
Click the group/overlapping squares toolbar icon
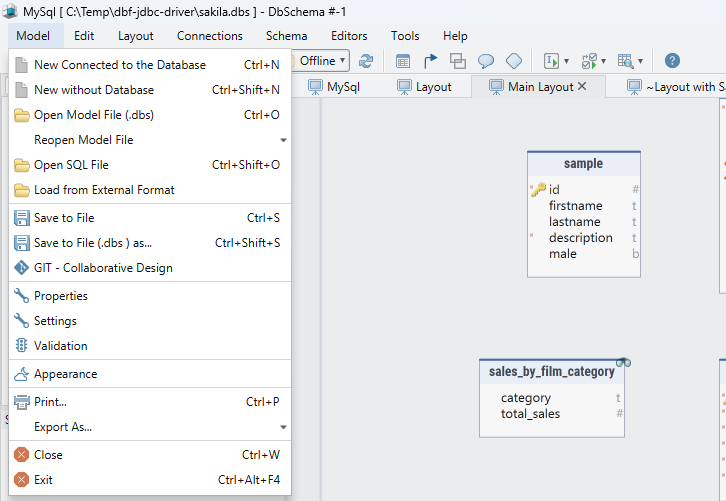(x=458, y=61)
